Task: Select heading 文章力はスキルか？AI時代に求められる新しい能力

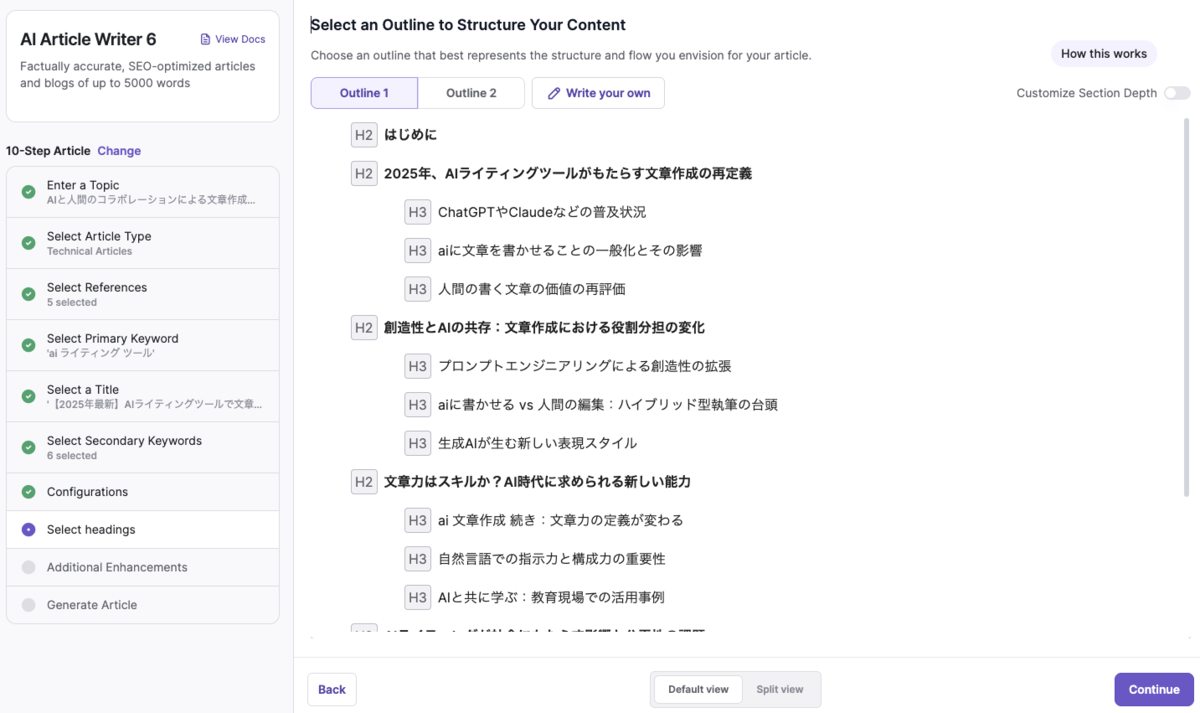Action: tap(537, 481)
